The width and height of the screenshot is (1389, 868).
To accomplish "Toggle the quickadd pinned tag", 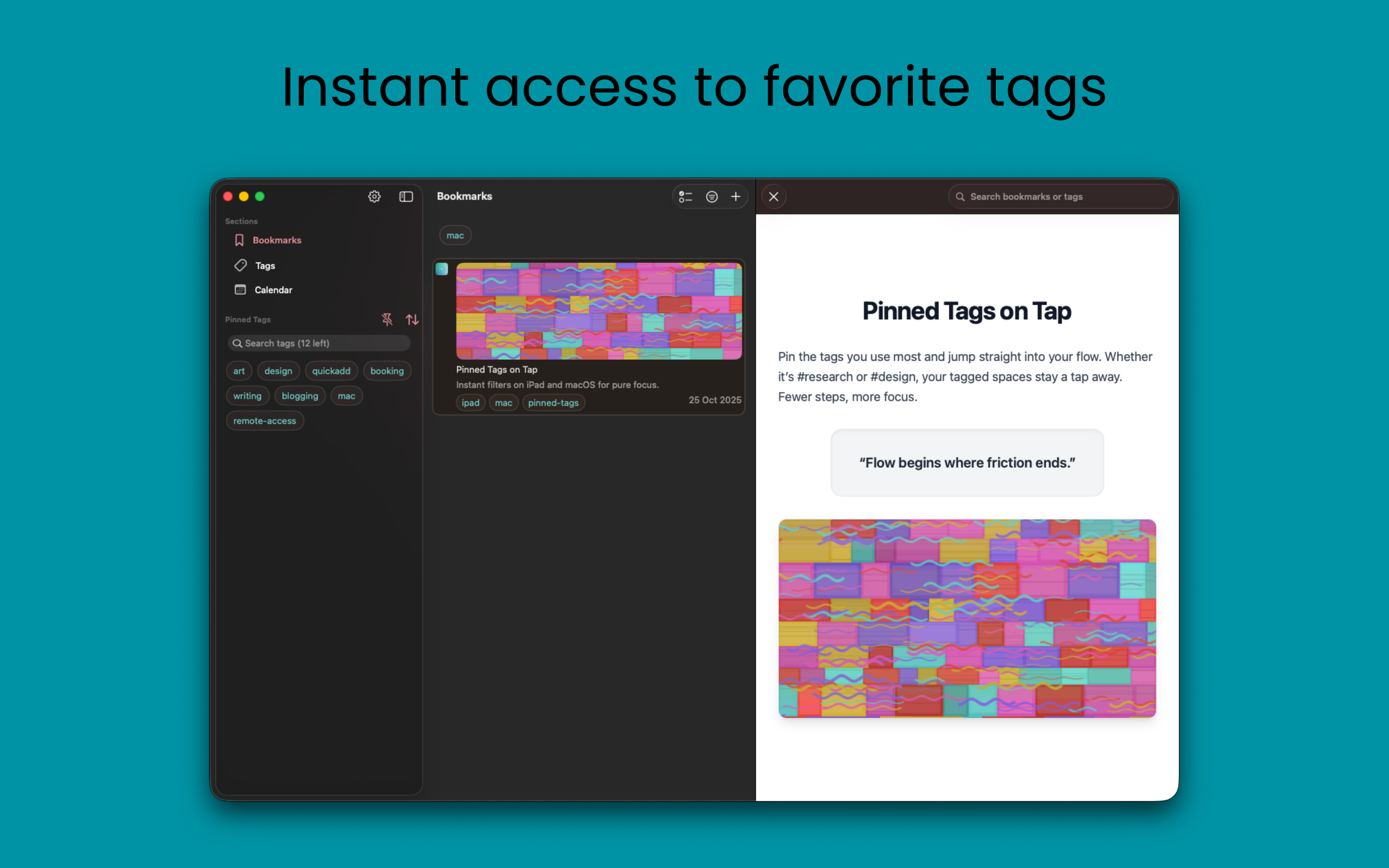I will pyautogui.click(x=331, y=371).
